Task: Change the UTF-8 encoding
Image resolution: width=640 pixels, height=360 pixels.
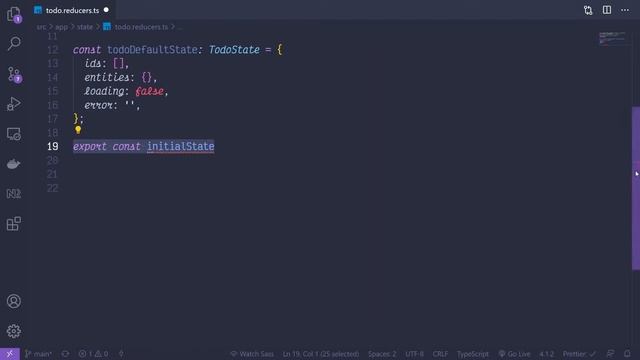Action: click(x=414, y=354)
